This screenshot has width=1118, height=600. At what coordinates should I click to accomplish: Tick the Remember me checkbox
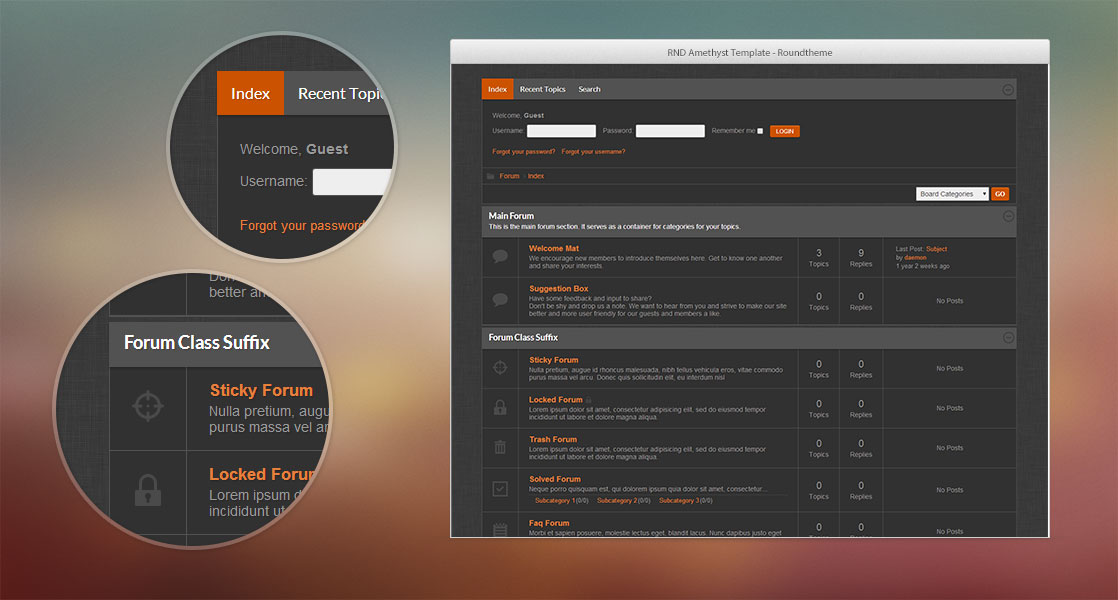760,131
